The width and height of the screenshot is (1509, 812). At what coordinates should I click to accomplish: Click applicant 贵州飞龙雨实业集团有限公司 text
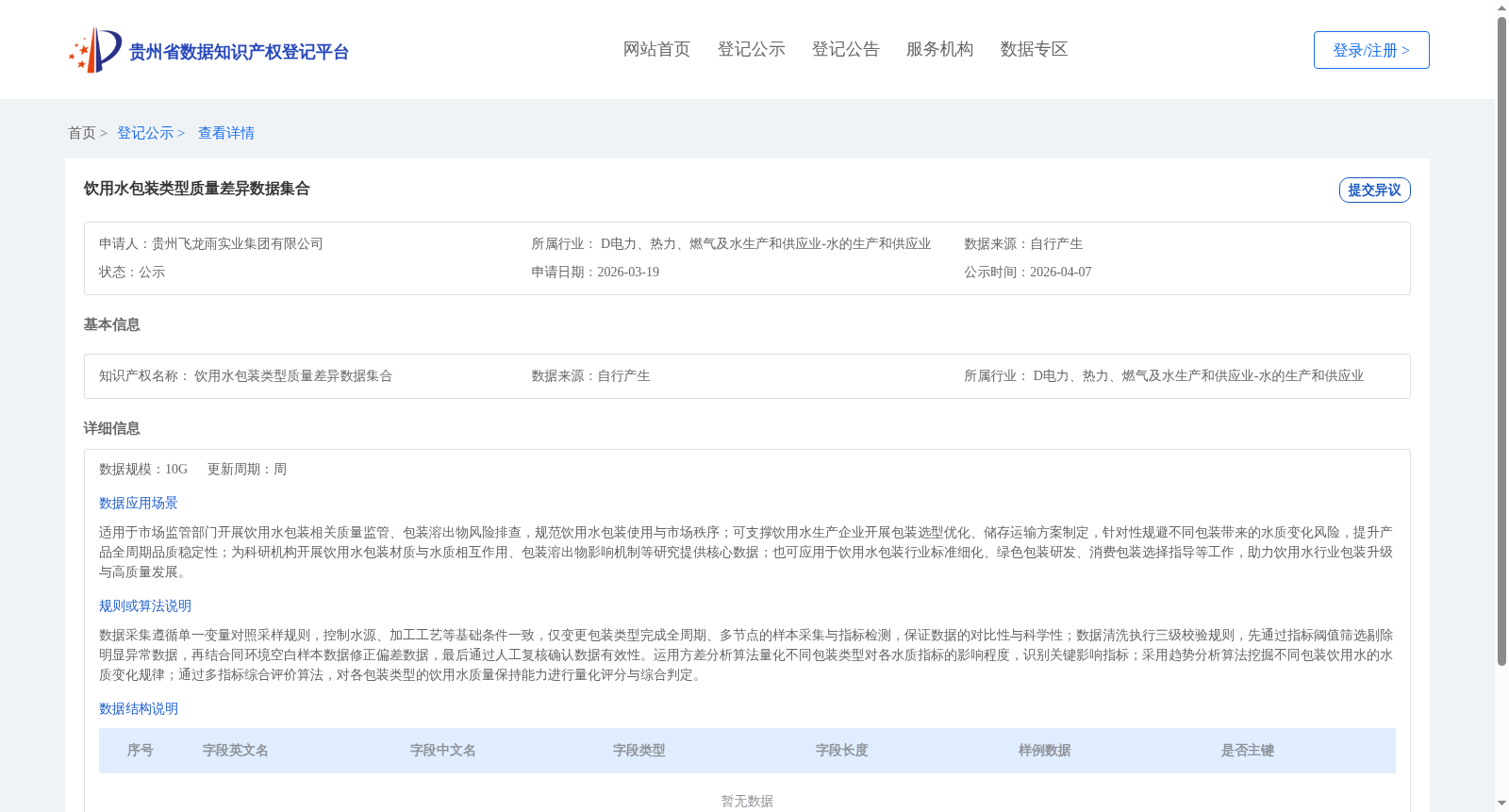click(x=238, y=243)
